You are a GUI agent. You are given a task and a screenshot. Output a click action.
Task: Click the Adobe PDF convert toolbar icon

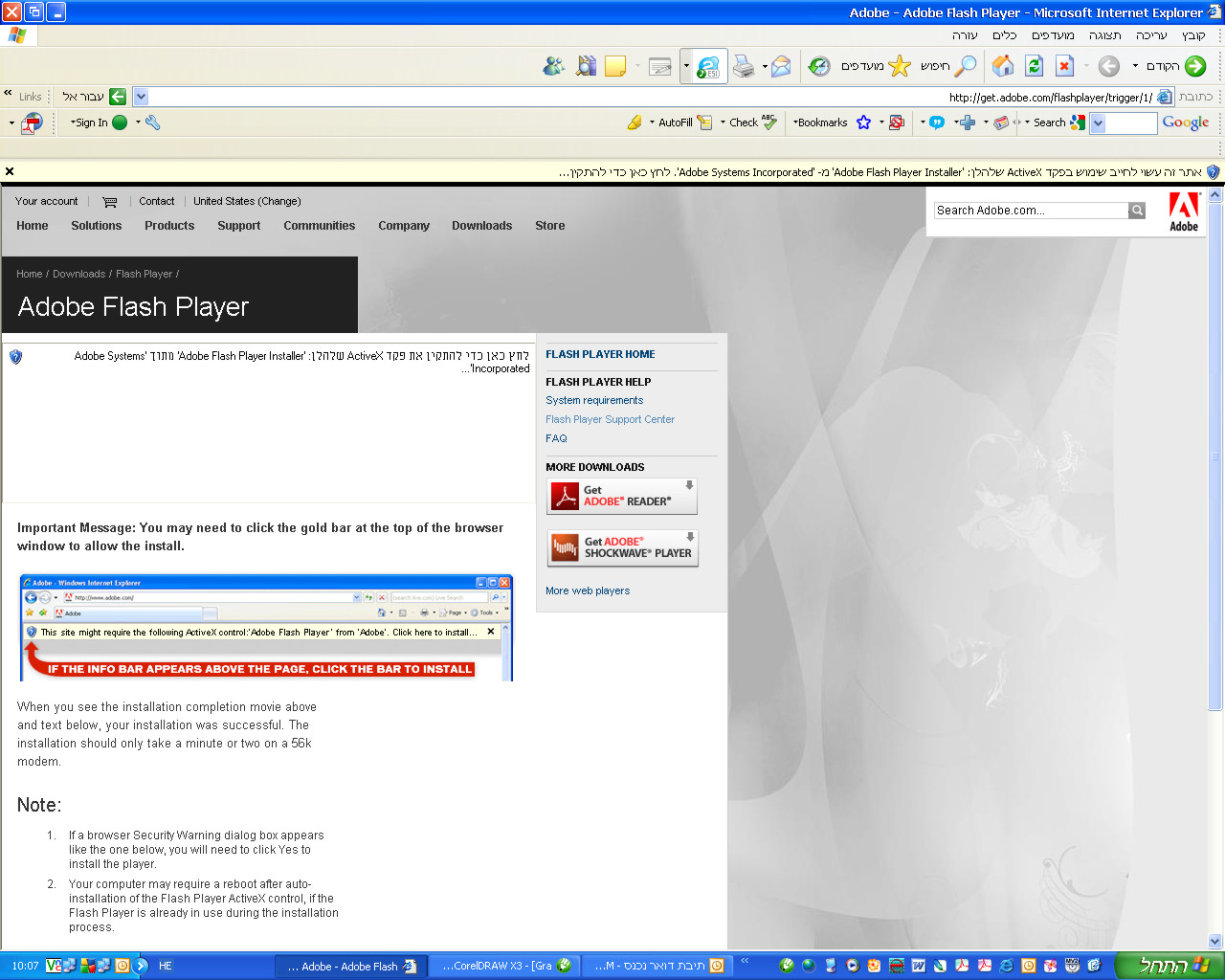[x=33, y=122]
